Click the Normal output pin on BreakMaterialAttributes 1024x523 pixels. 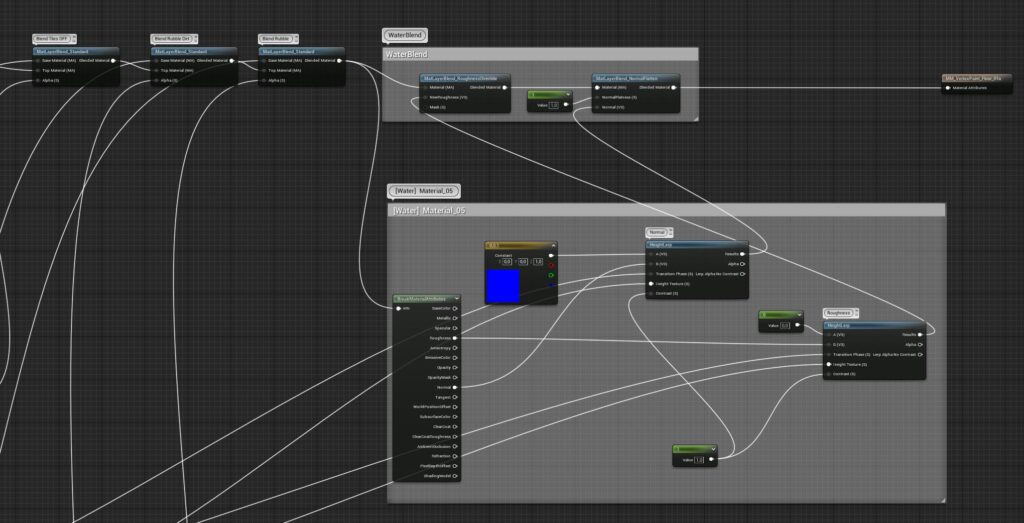tap(455, 387)
